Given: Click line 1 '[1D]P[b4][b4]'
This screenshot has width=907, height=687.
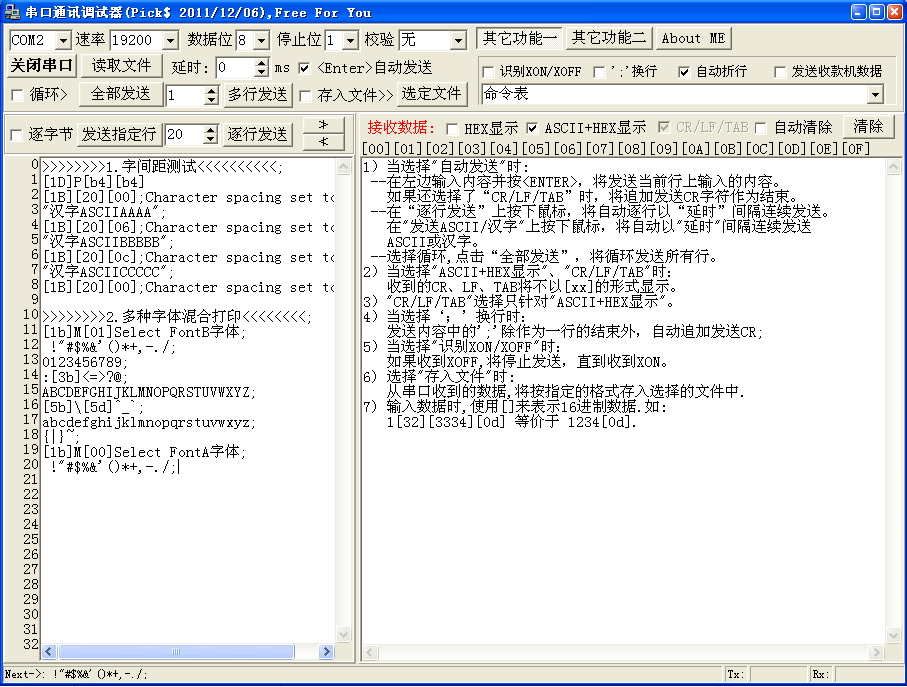Looking at the screenshot, I should pyautogui.click(x=94, y=182).
